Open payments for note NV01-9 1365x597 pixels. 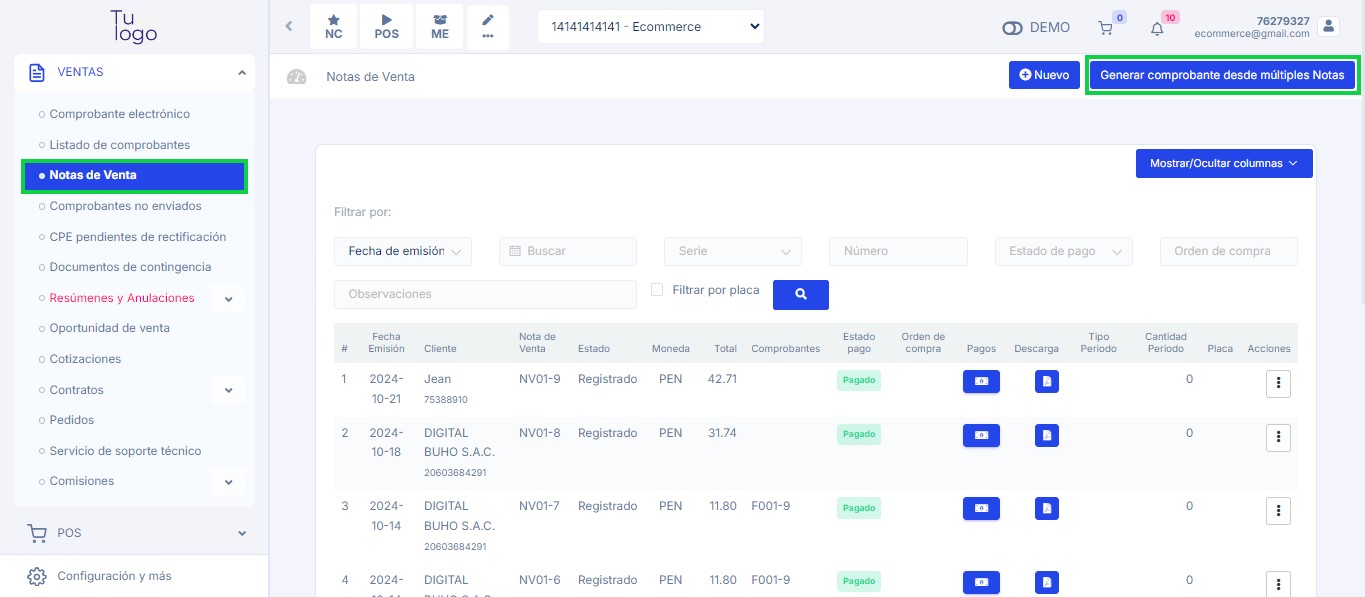(981, 381)
